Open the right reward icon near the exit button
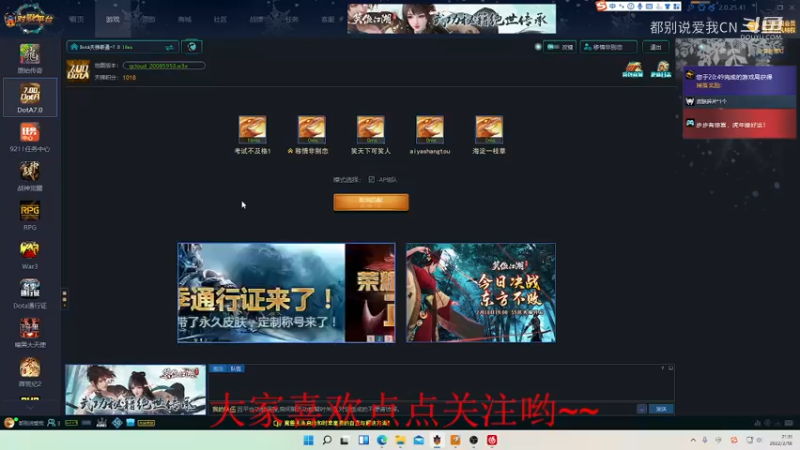The image size is (800, 450). (x=661, y=69)
